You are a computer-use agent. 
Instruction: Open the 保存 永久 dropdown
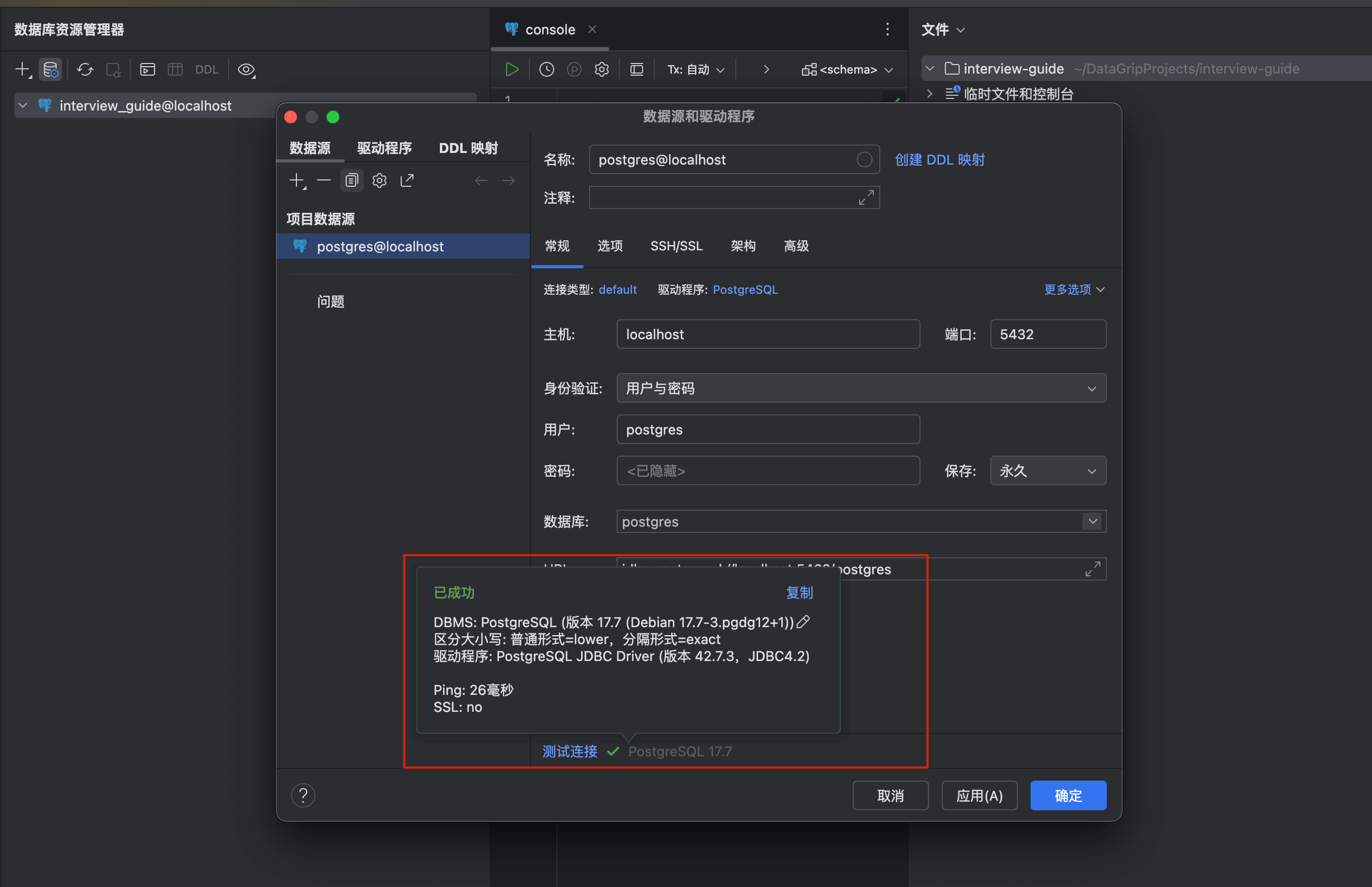1048,471
